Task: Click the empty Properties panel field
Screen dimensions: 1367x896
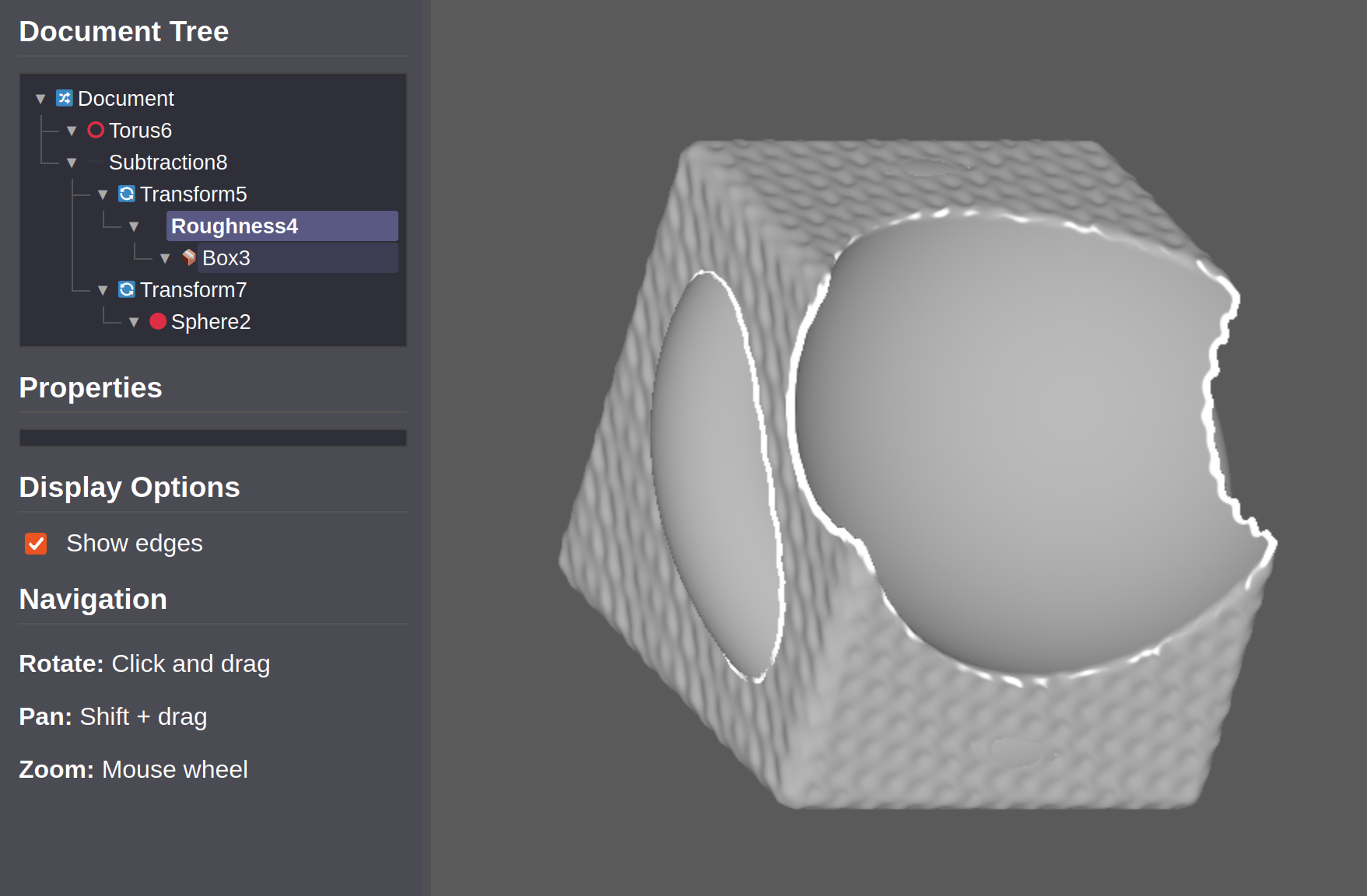Action: [x=212, y=438]
